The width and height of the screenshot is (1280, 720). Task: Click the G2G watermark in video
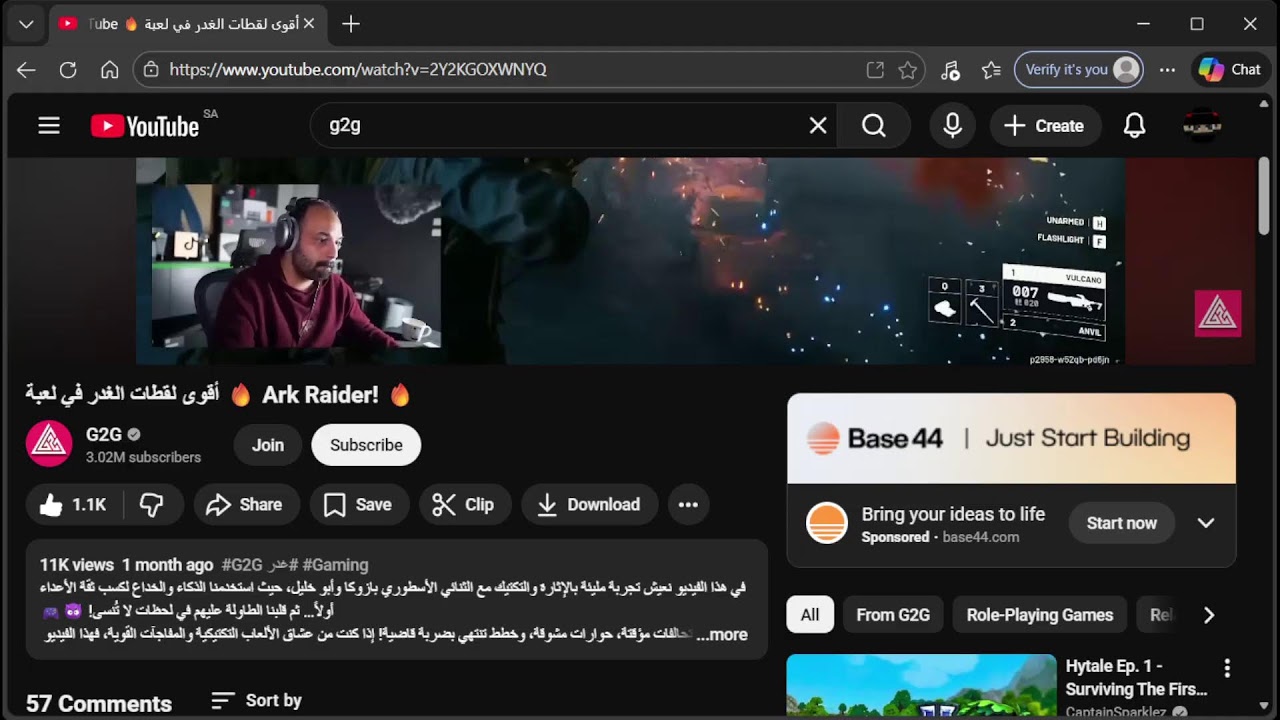(x=1218, y=313)
